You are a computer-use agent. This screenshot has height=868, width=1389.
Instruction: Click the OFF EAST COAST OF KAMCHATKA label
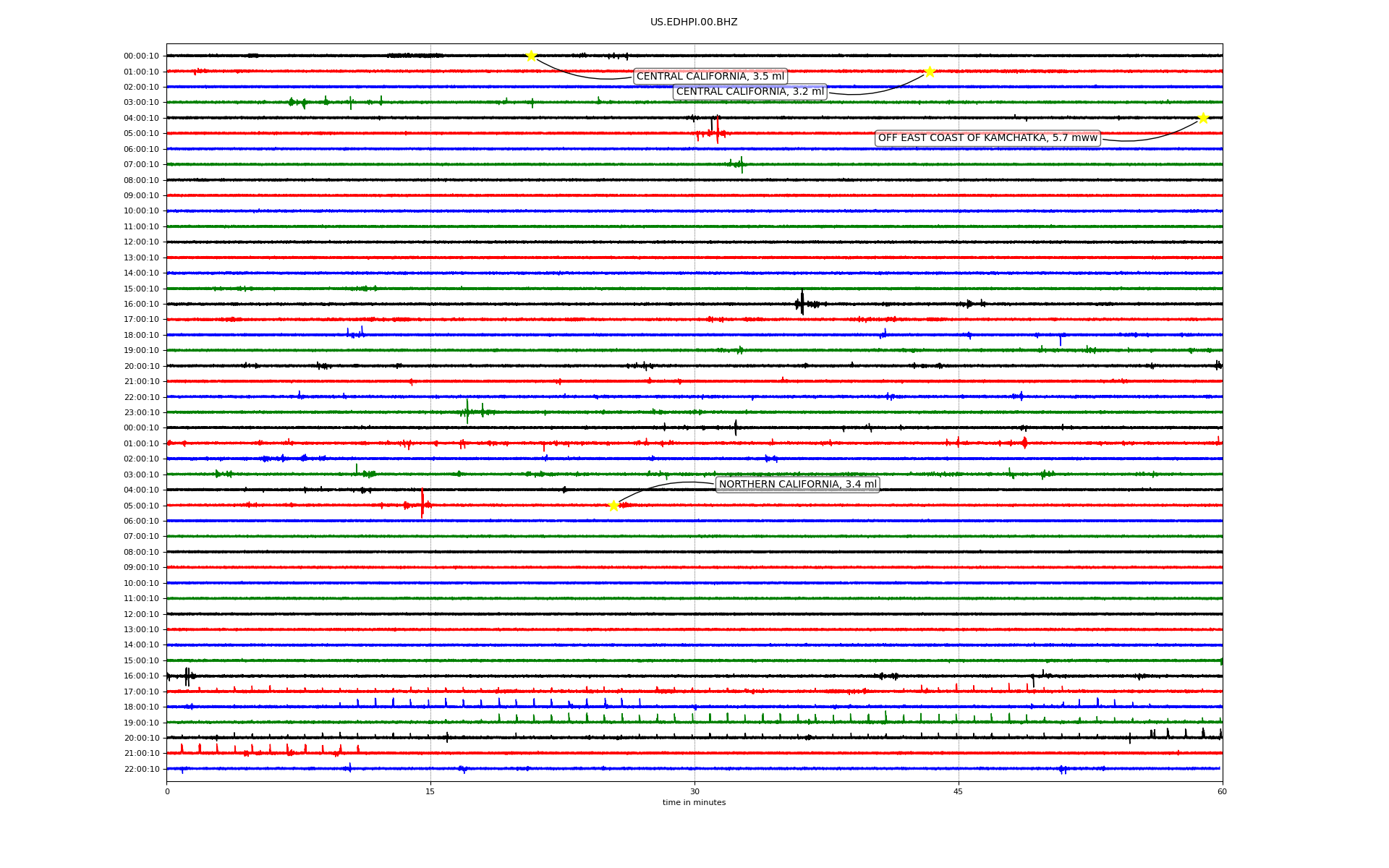[x=987, y=138]
